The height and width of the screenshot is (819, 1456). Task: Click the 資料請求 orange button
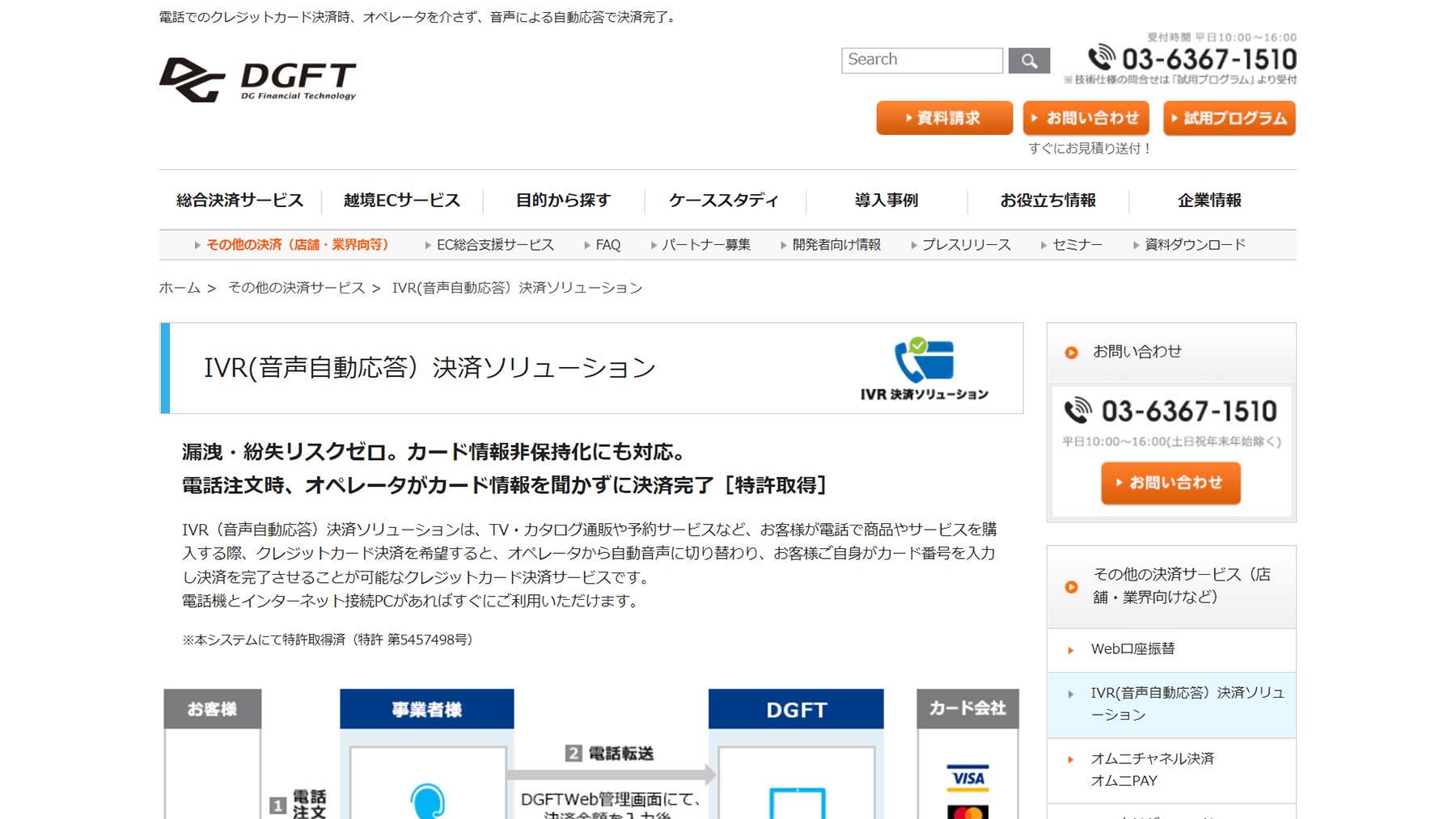944,118
